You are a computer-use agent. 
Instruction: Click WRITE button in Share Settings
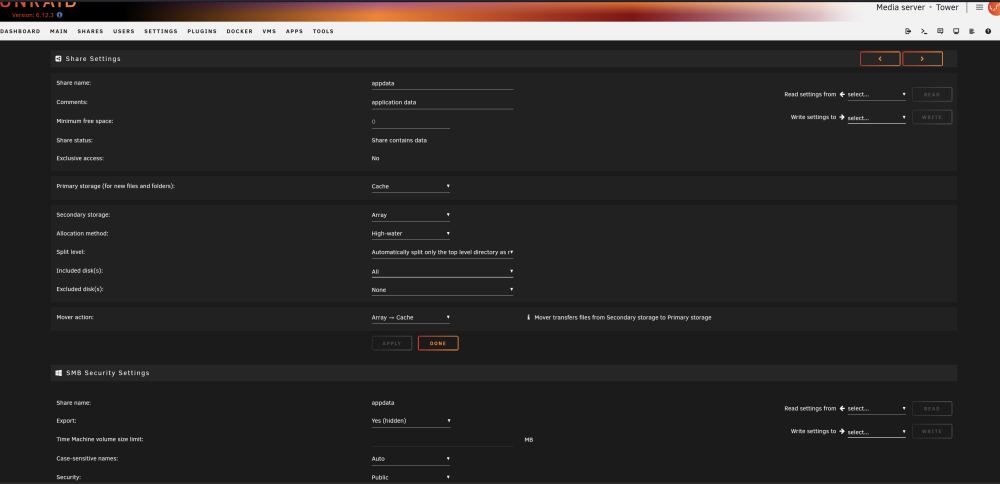point(932,117)
